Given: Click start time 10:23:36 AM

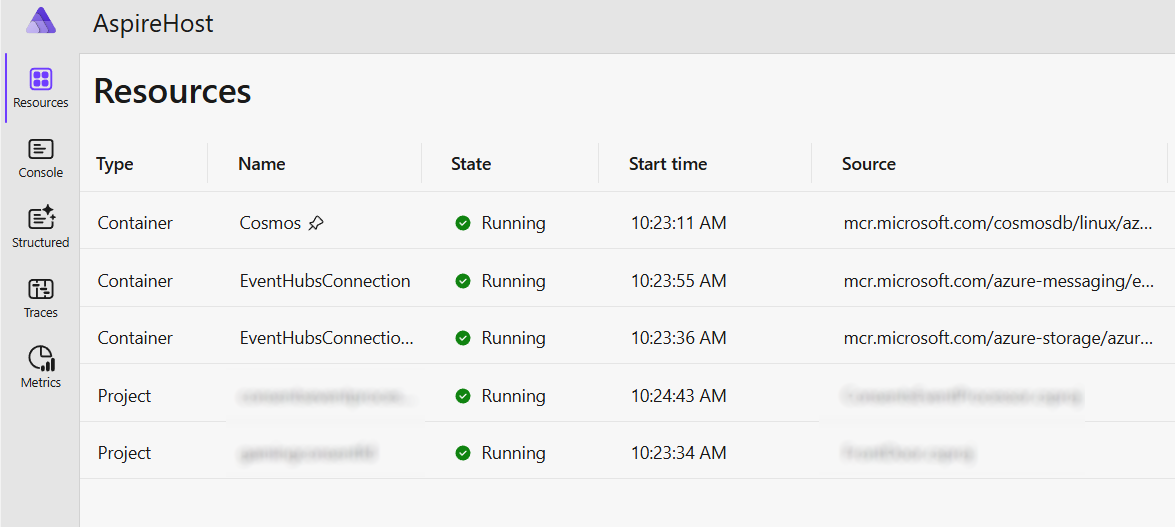Looking at the screenshot, I should point(678,338).
